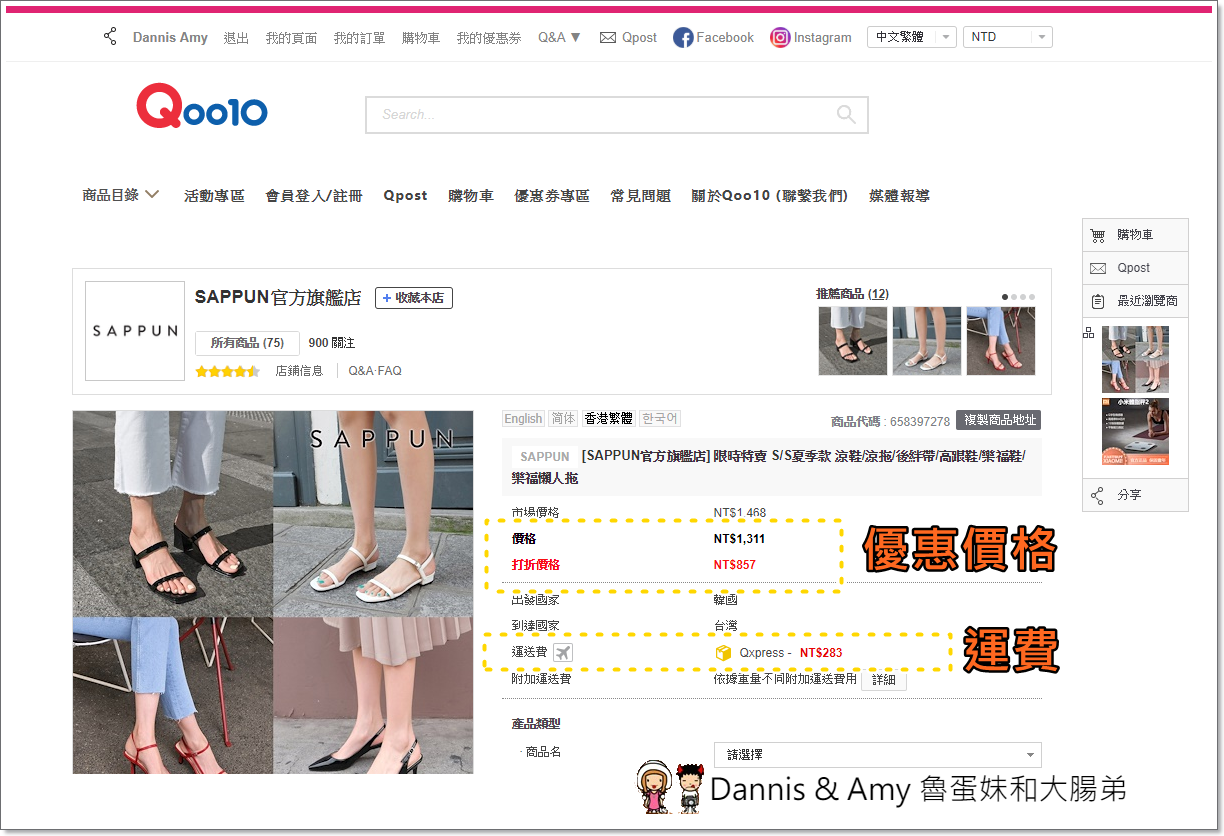
Task: Click the 複製商品地址 button
Action: (998, 420)
